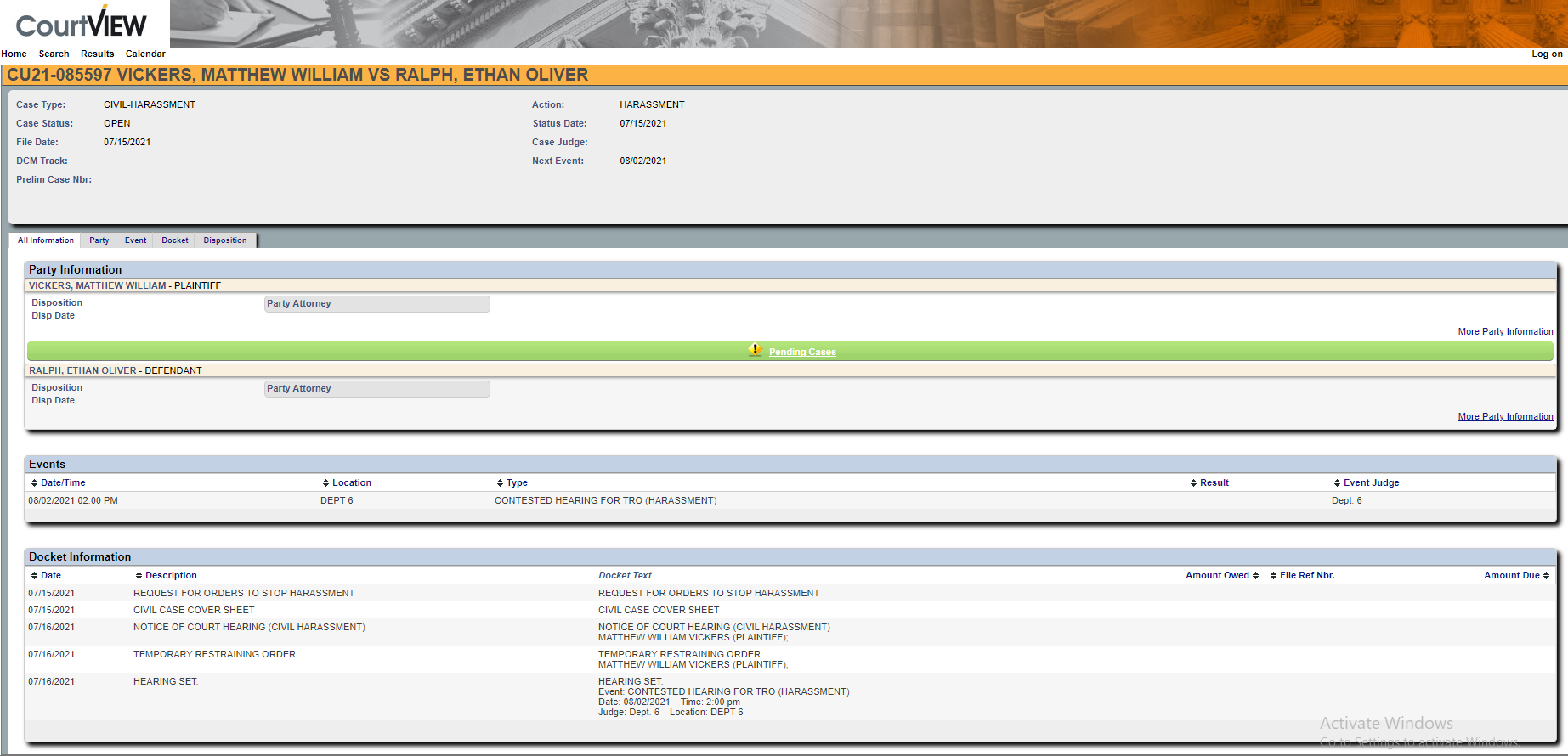Click NOTICE OF COURT HEARING docket description

[249, 628]
